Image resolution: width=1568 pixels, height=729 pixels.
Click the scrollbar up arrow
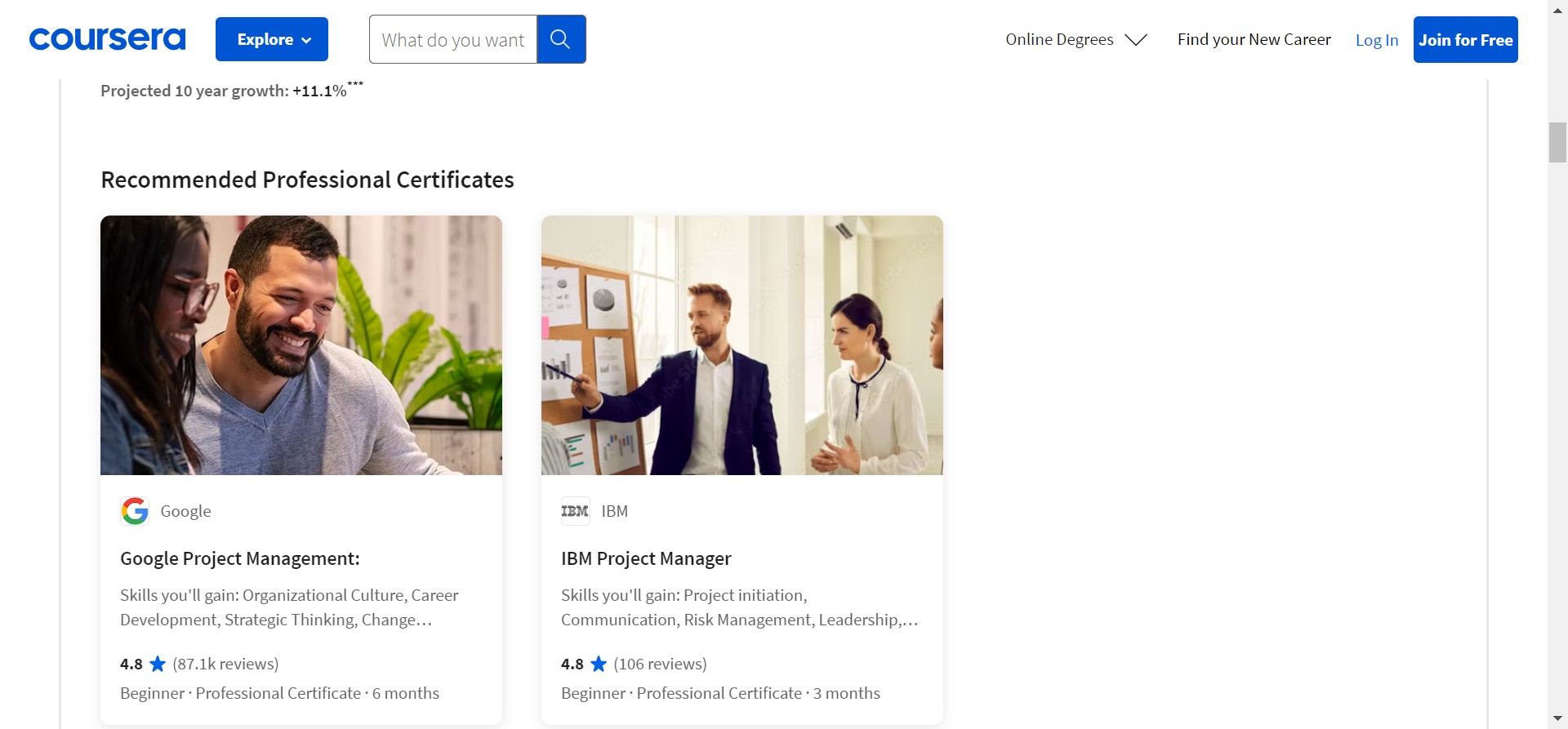(1557, 10)
